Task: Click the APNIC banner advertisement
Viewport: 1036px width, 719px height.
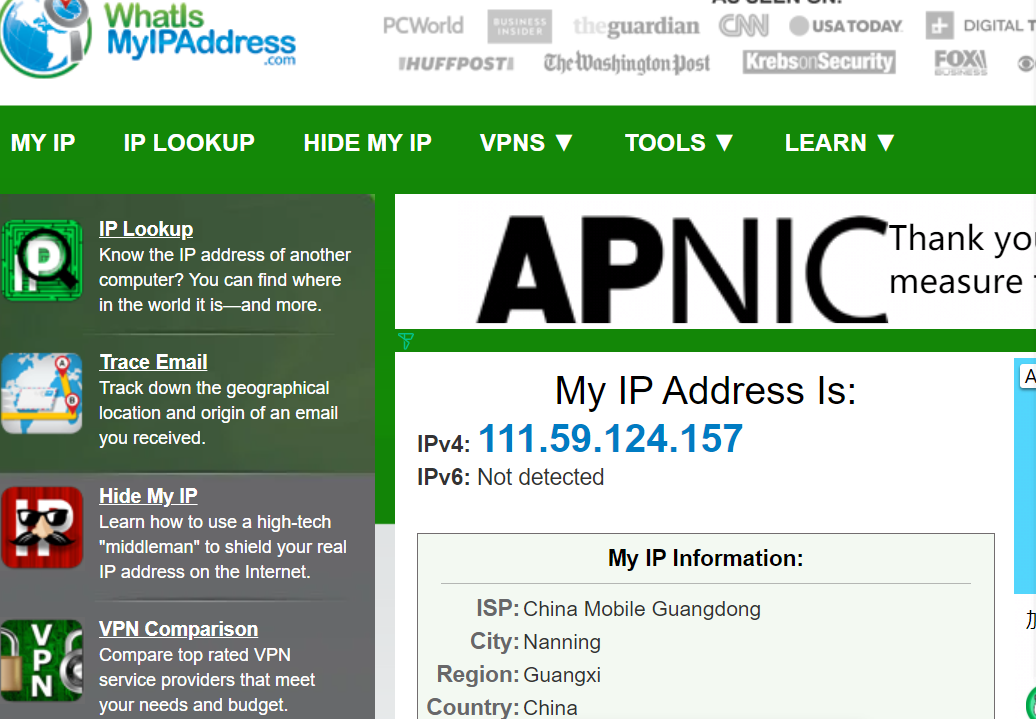Action: click(x=716, y=262)
